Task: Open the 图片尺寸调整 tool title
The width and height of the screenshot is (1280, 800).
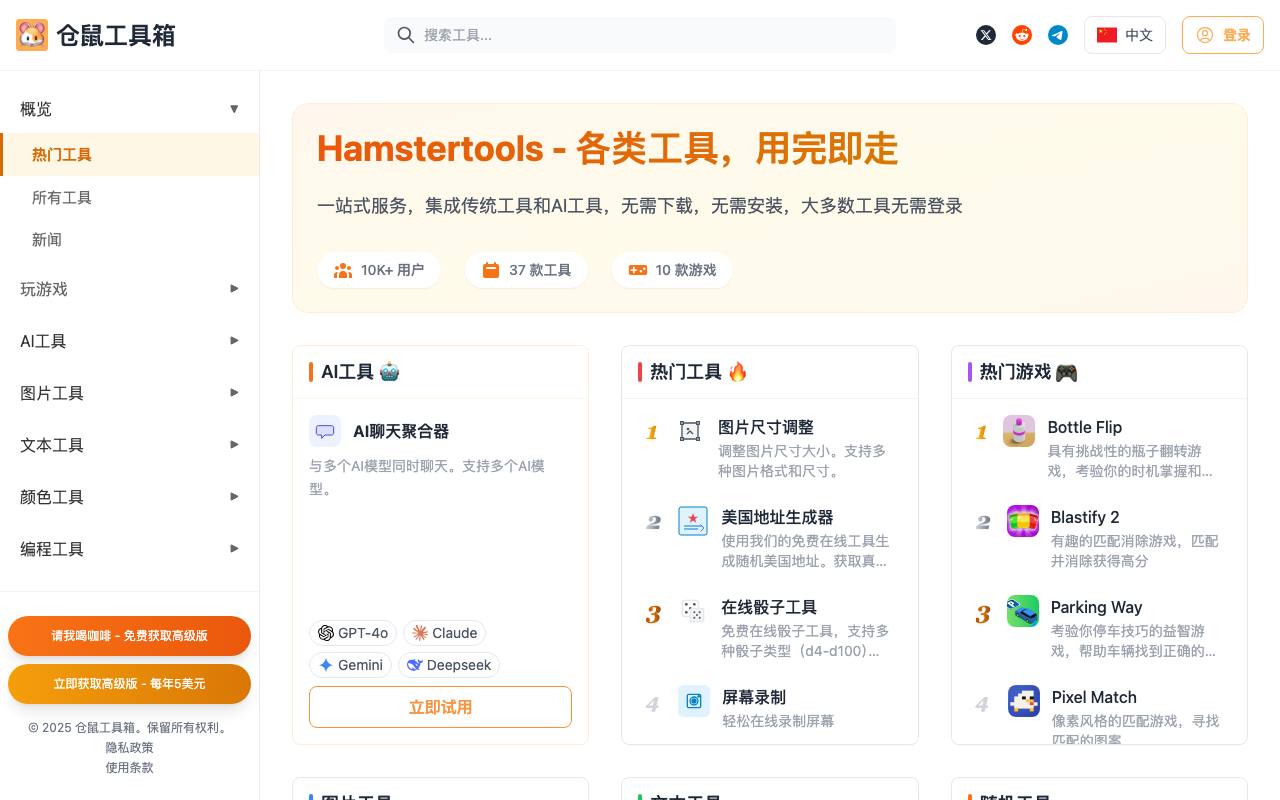Action: tap(766, 427)
